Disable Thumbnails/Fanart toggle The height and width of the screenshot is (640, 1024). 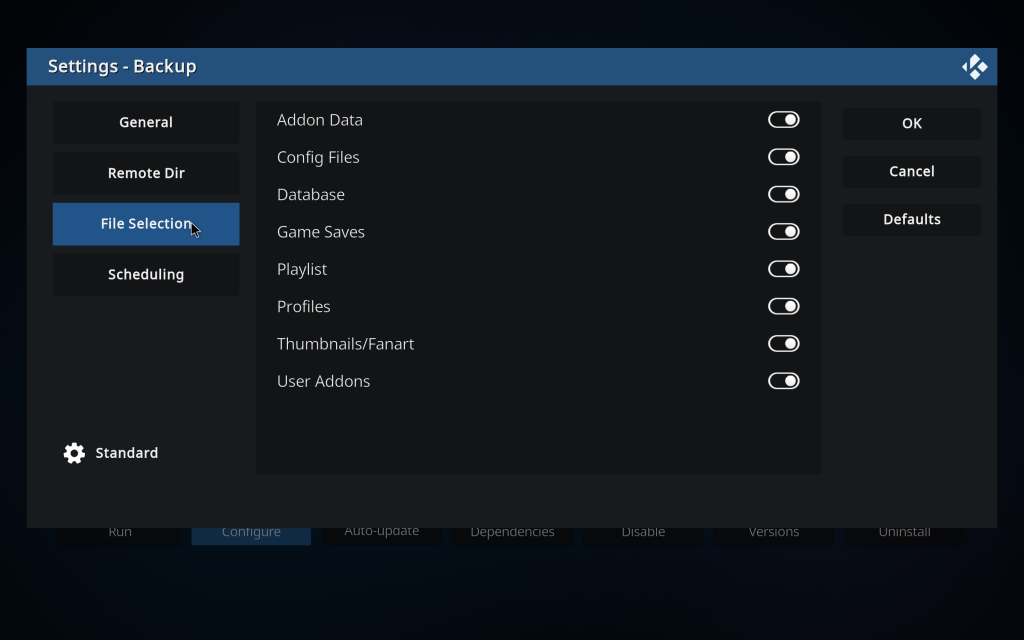point(783,344)
